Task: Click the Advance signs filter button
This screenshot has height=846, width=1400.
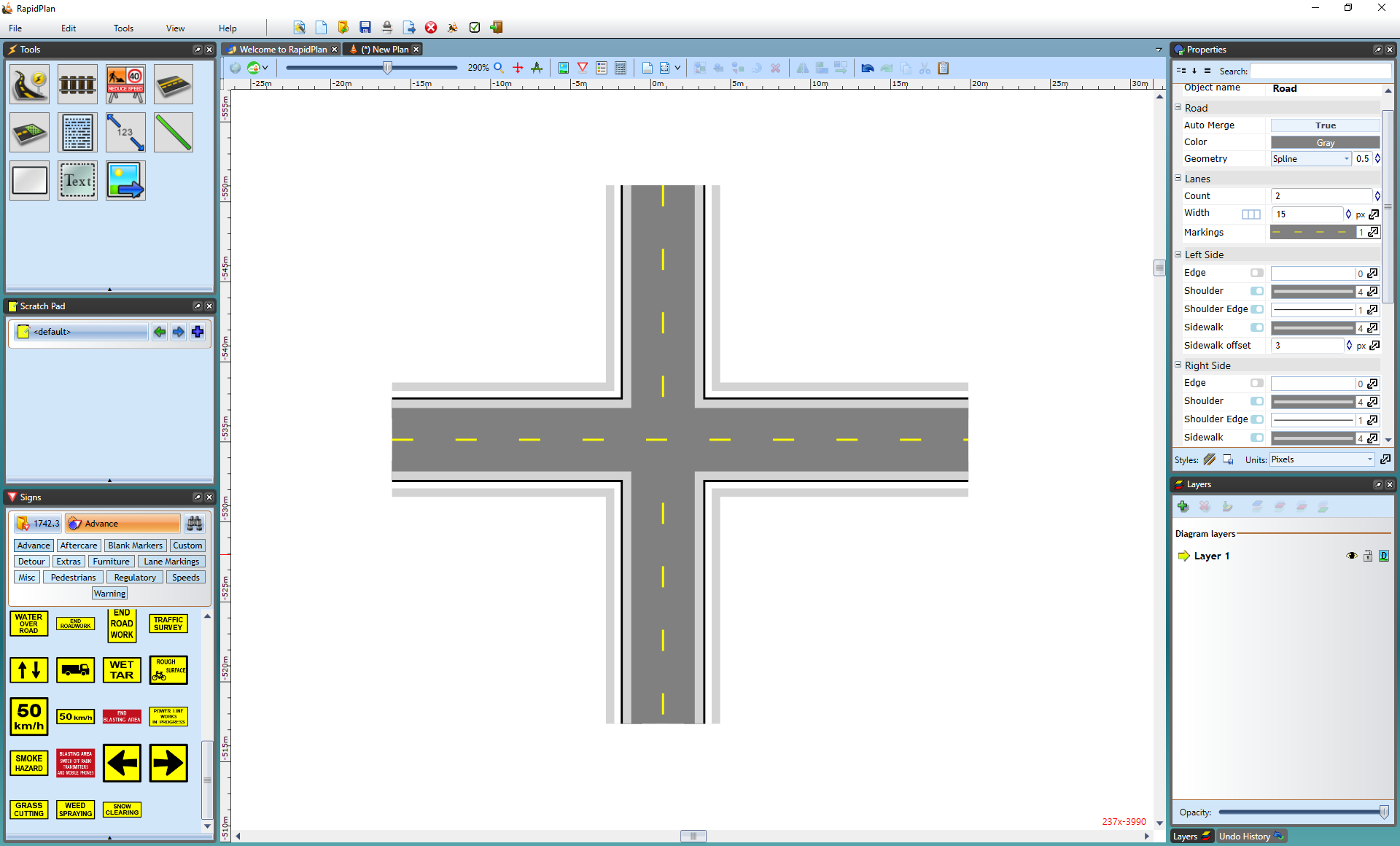Action: click(33, 544)
